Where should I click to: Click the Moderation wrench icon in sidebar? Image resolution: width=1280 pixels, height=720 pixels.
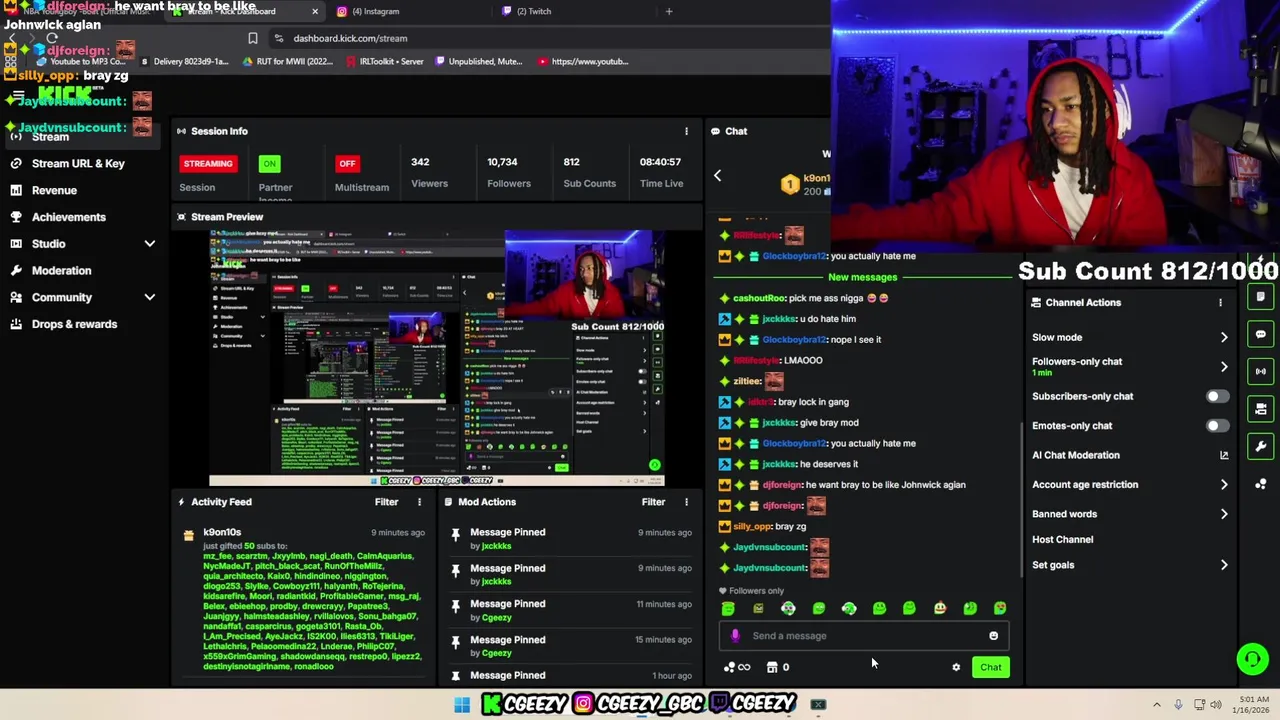point(16,270)
